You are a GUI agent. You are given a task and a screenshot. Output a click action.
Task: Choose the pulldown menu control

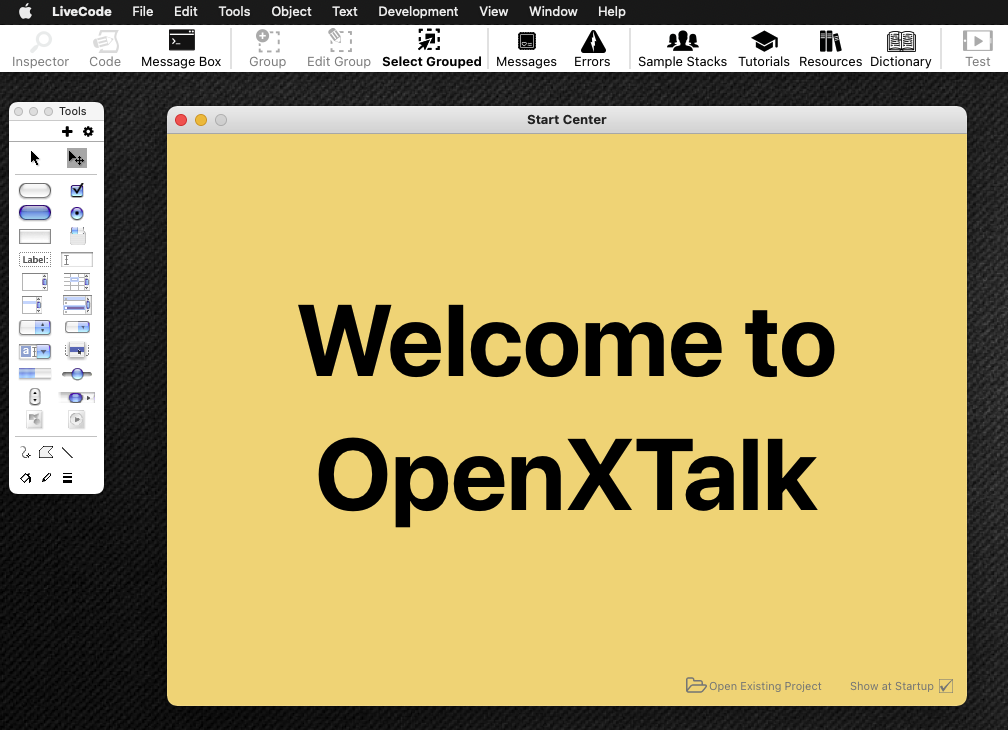(77, 327)
